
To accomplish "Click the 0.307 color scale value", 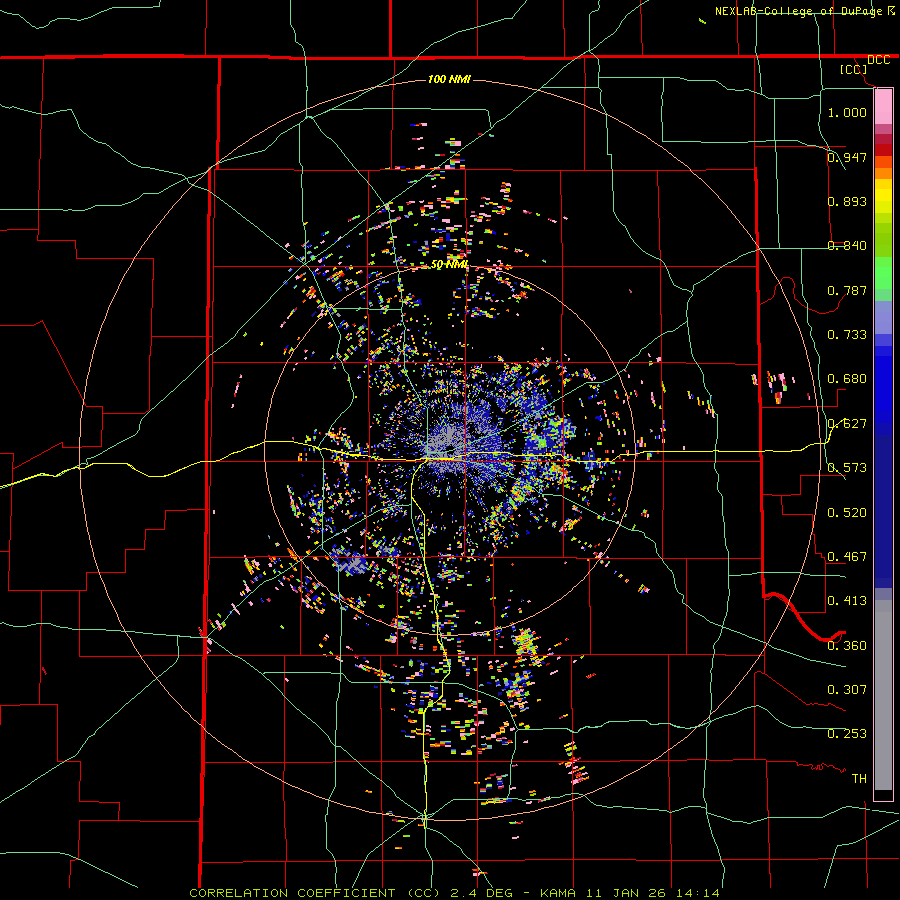I will (847, 690).
